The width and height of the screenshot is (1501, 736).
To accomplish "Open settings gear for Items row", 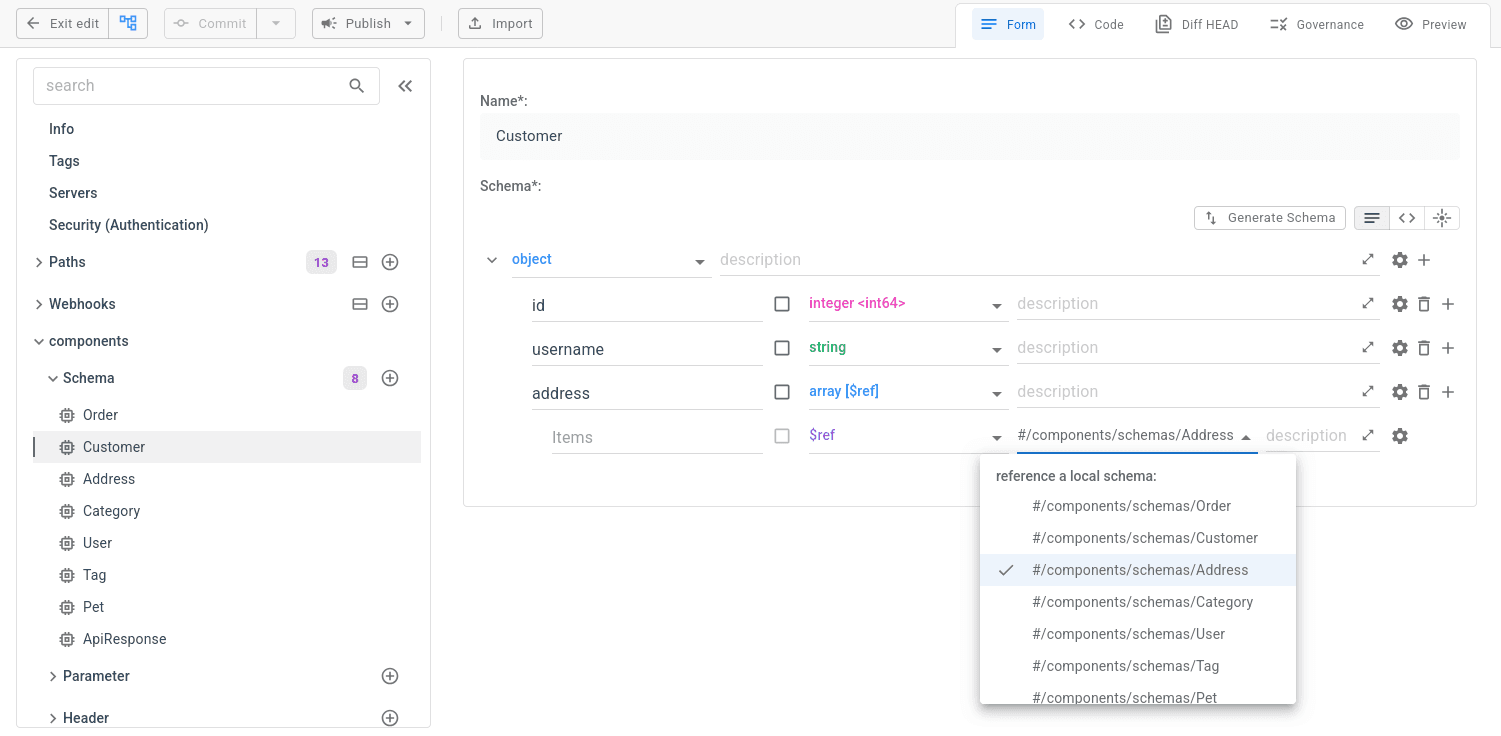I will (x=1400, y=436).
